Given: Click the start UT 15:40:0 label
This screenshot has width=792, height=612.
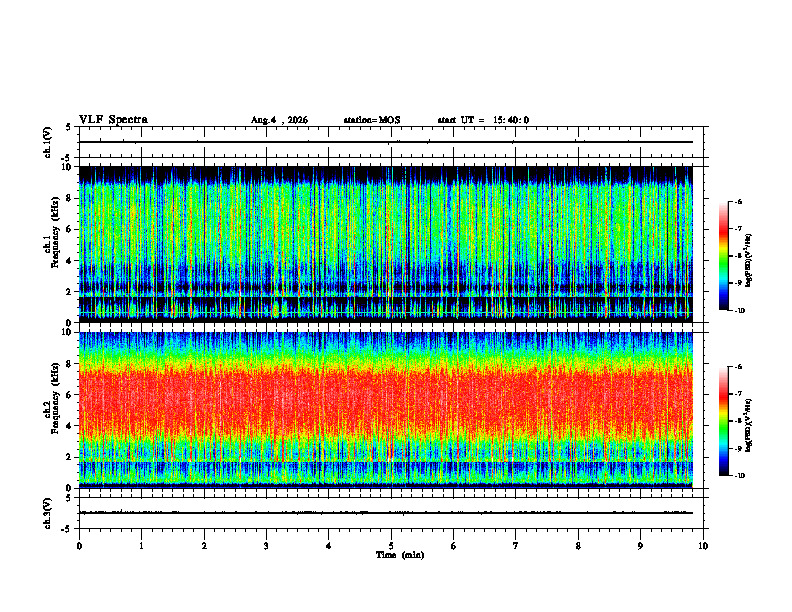Looking at the screenshot, I should [483, 120].
